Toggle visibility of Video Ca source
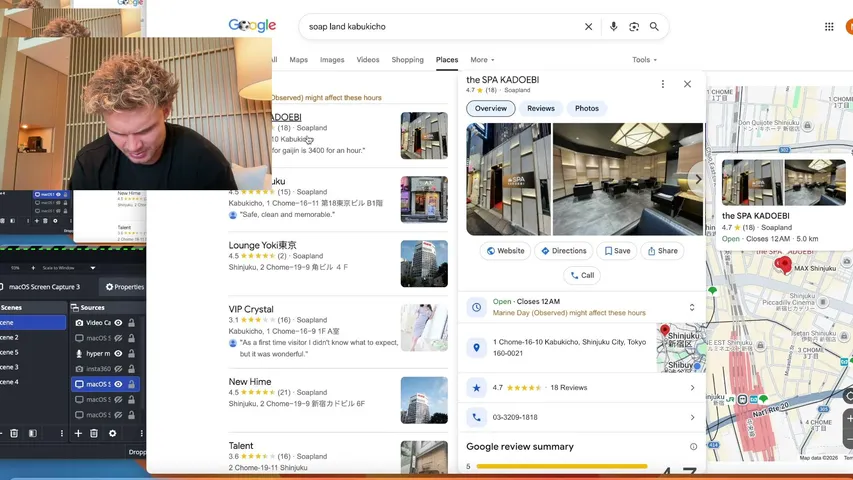 [118, 323]
